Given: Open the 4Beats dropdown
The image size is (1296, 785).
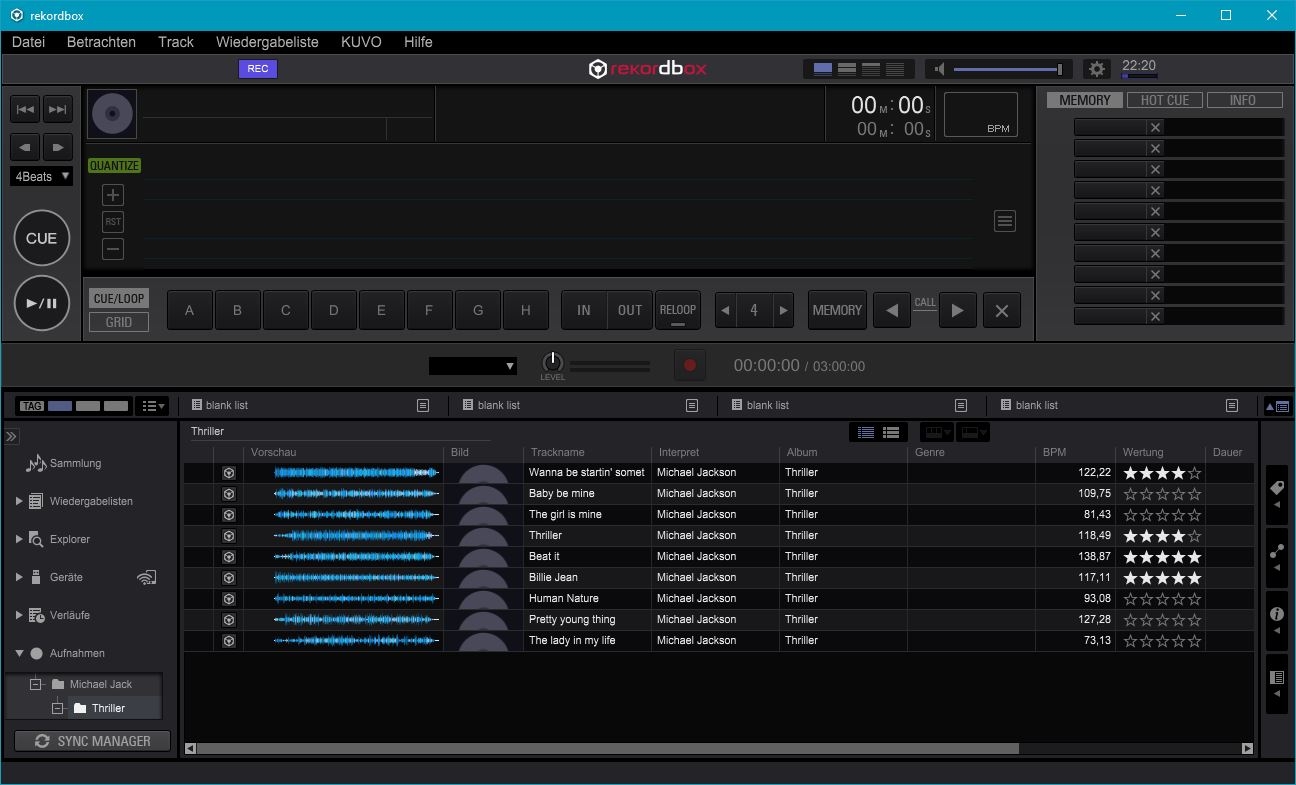Looking at the screenshot, I should tap(41, 176).
